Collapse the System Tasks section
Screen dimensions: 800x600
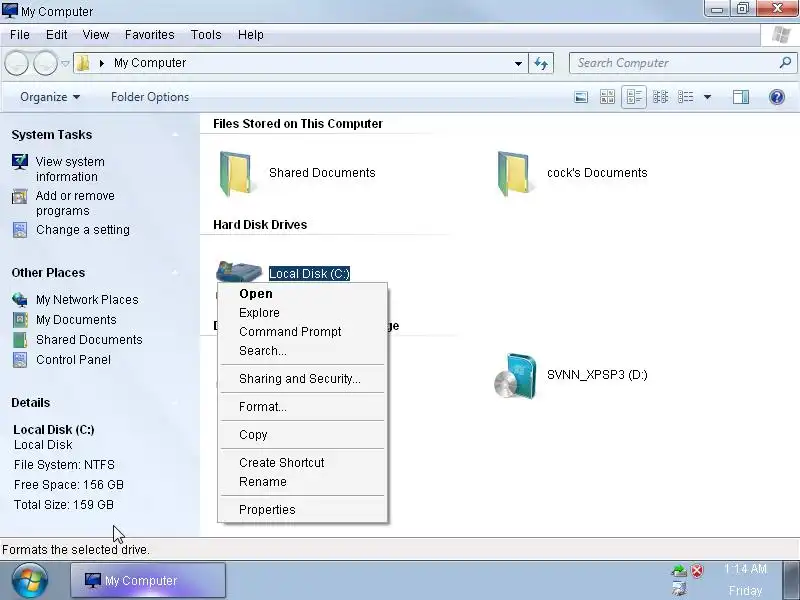175,135
